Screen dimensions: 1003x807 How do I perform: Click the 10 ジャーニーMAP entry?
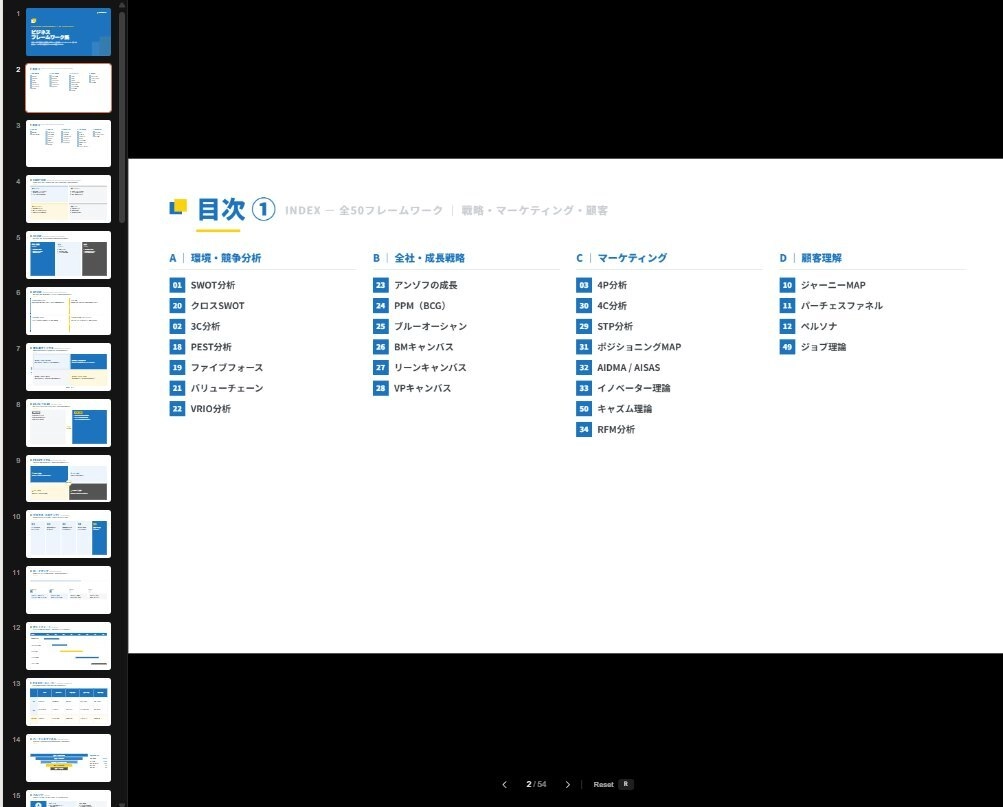click(x=823, y=285)
